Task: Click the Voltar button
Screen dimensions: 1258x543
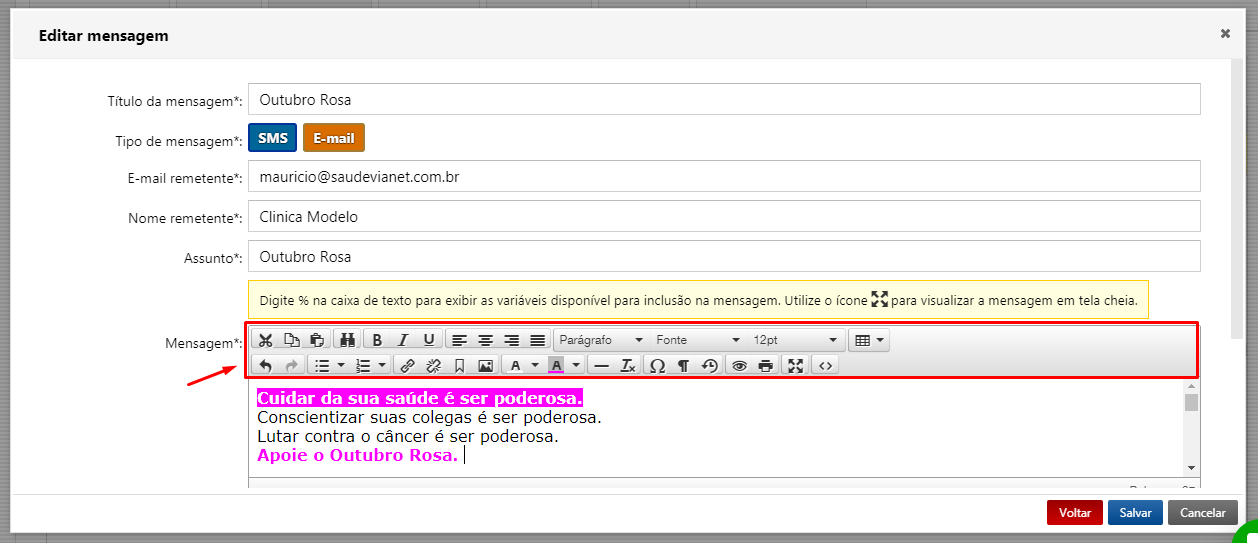Action: pos(1075,512)
